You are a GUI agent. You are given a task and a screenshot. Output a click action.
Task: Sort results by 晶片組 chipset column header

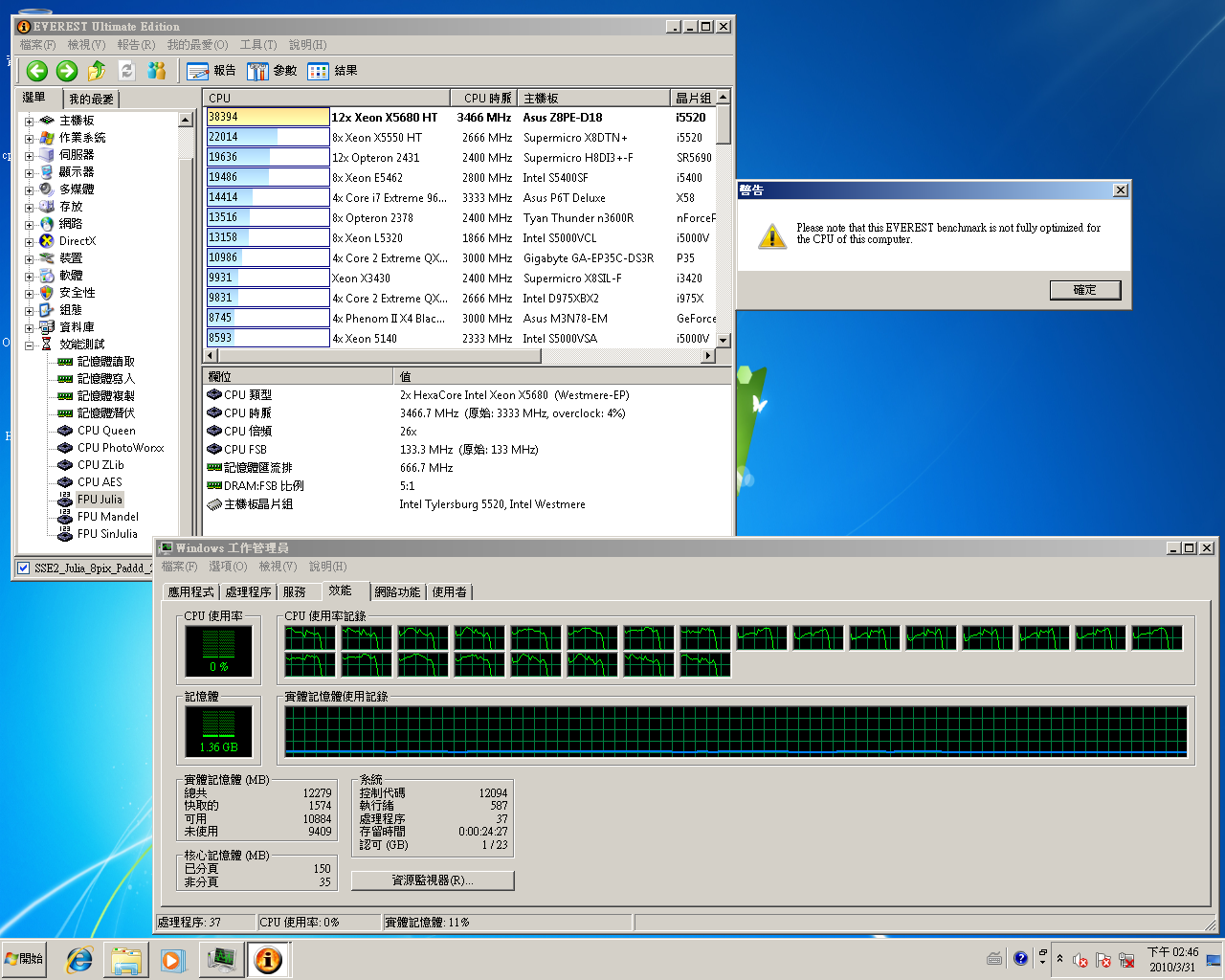pyautogui.click(x=693, y=98)
